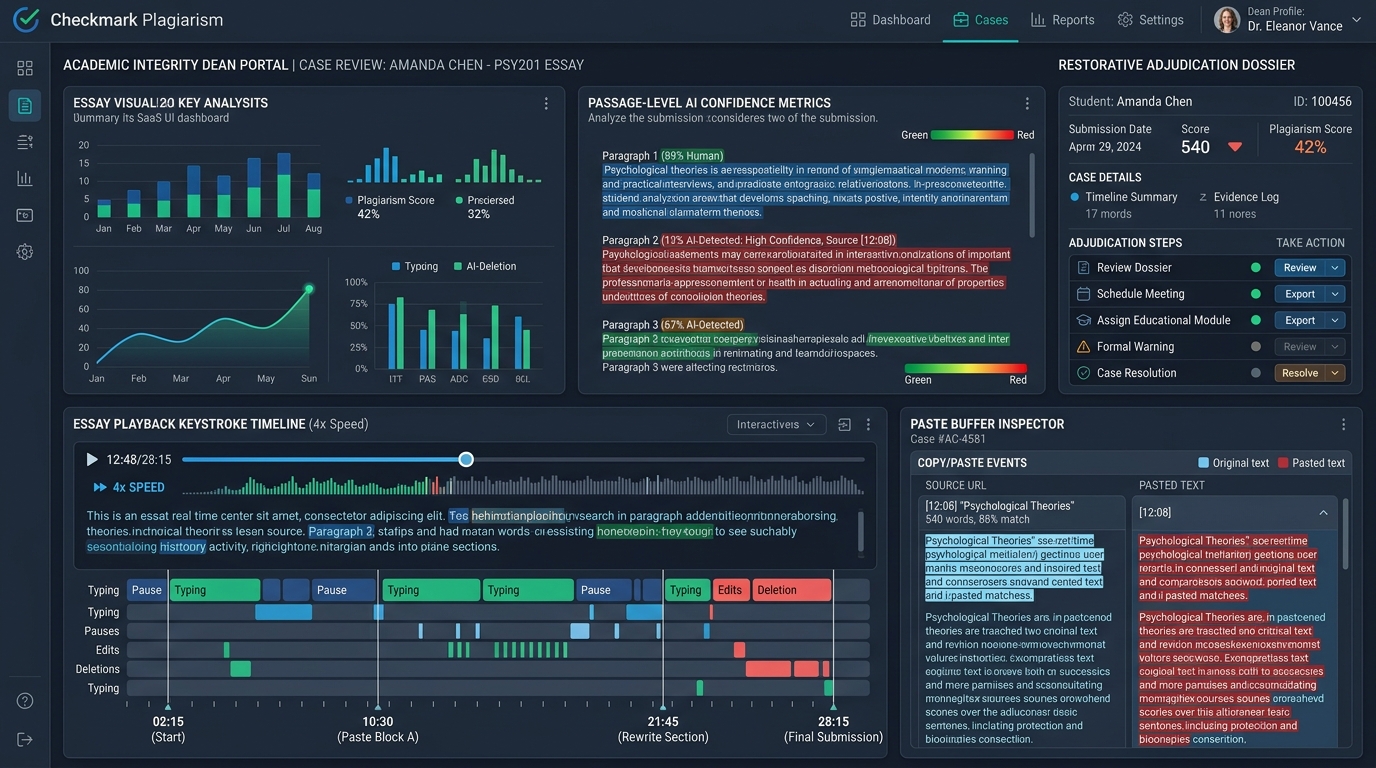Expand dropdown arrow next to Schedule Meeting Export
Image resolution: width=1376 pixels, height=768 pixels.
(1335, 294)
